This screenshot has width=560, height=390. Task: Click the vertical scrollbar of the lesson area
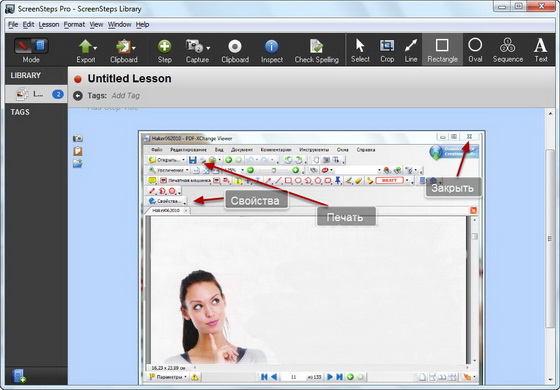point(550,238)
